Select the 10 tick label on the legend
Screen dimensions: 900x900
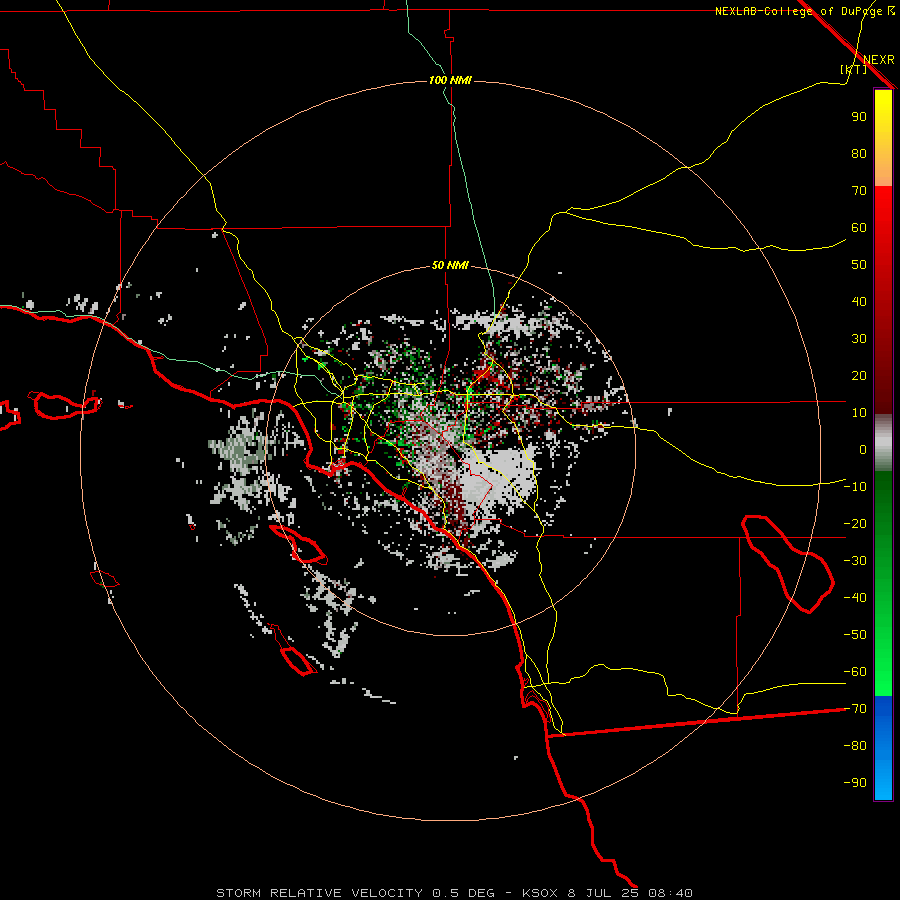pyautogui.click(x=859, y=413)
